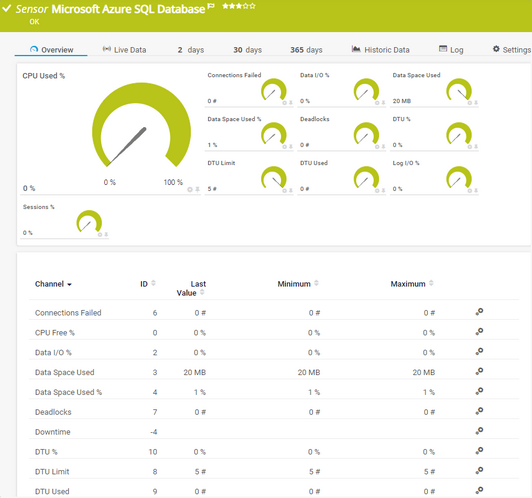
Task: Click the OK status checkmark icon
Action: [7, 8]
